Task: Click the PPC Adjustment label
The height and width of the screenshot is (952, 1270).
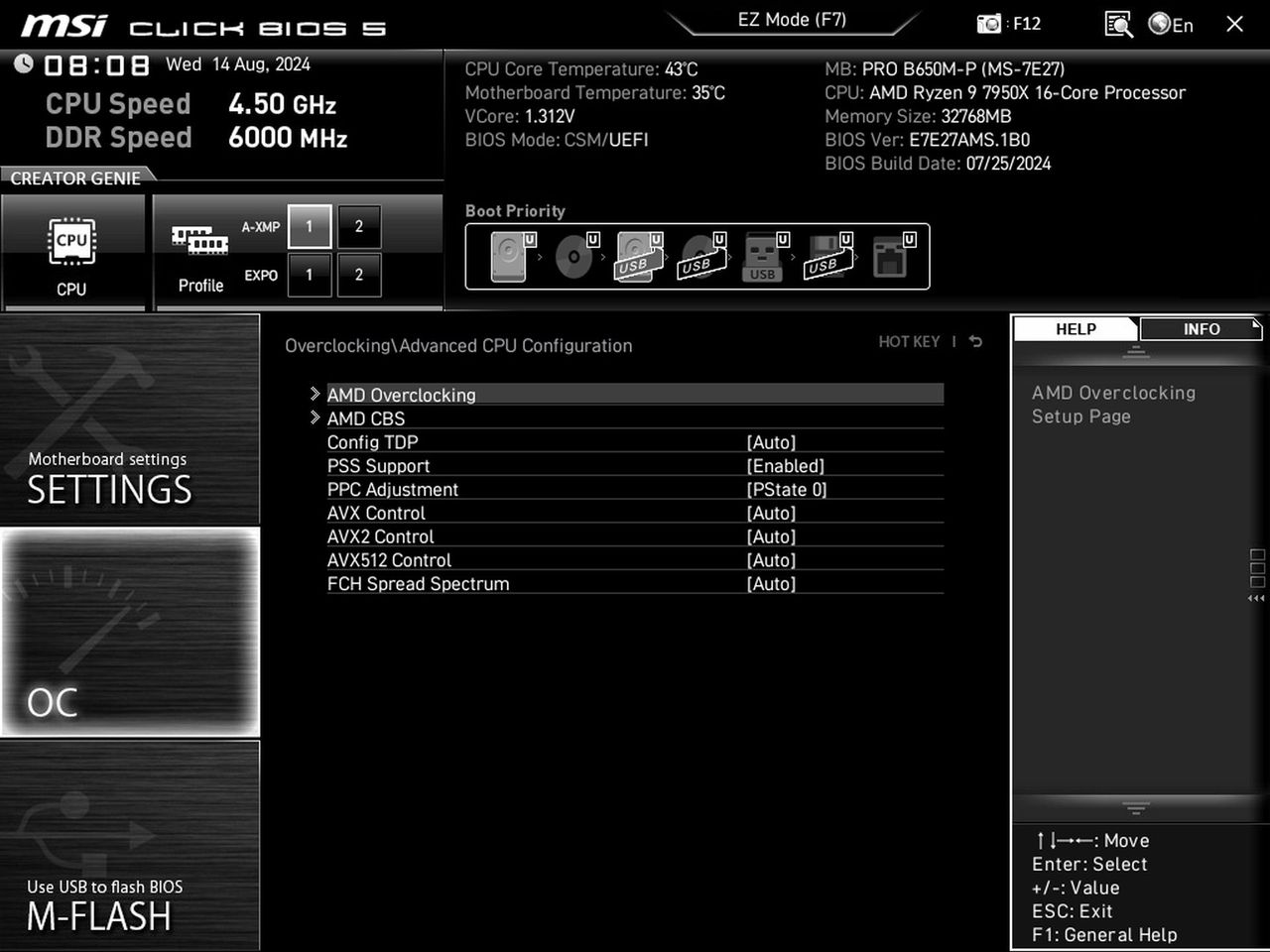Action: click(393, 490)
